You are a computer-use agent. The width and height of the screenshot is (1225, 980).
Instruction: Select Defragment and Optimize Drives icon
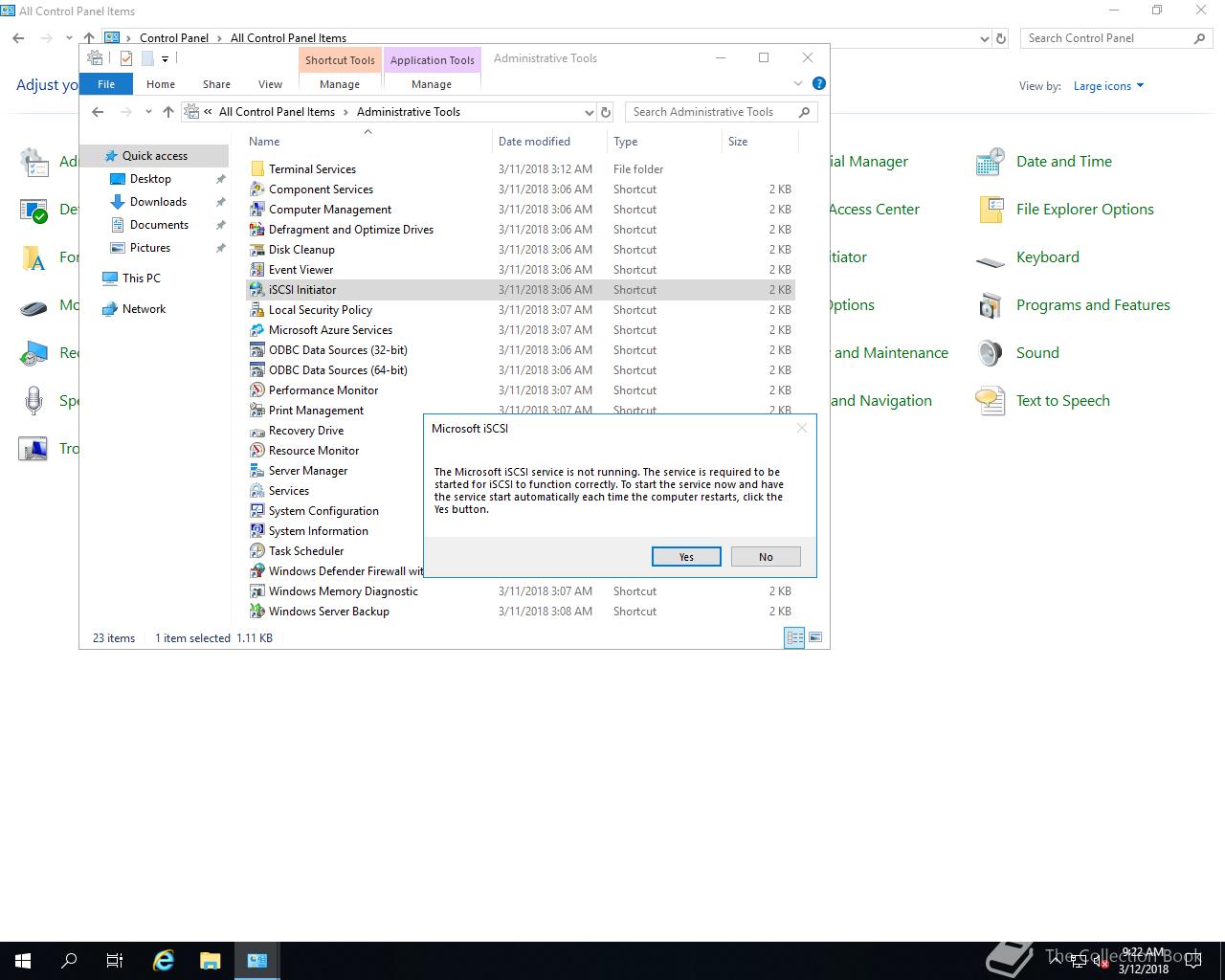point(256,230)
